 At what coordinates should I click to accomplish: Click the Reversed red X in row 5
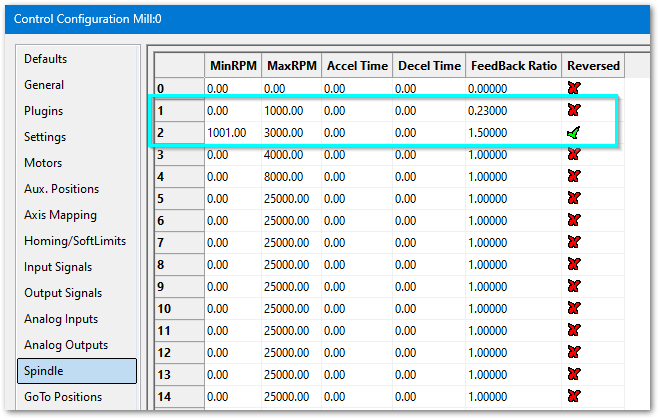pos(574,198)
